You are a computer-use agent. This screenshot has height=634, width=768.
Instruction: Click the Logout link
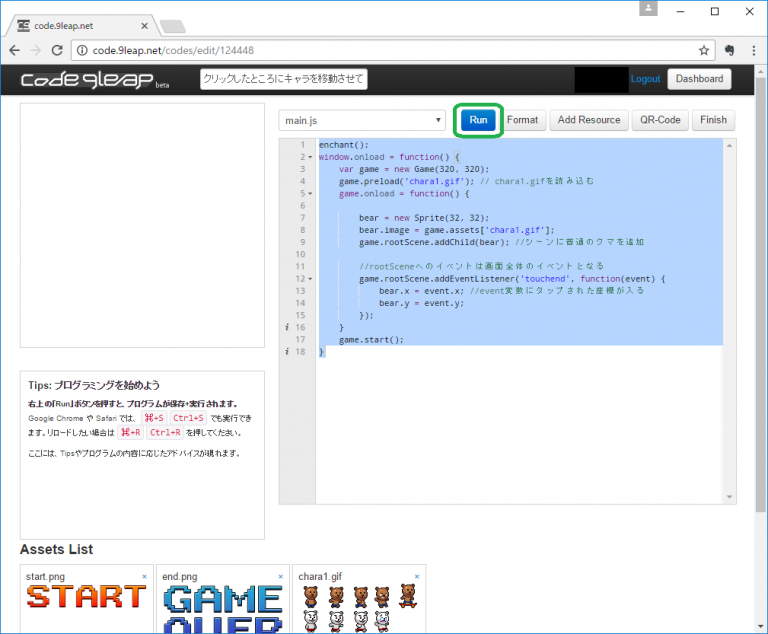[x=645, y=79]
